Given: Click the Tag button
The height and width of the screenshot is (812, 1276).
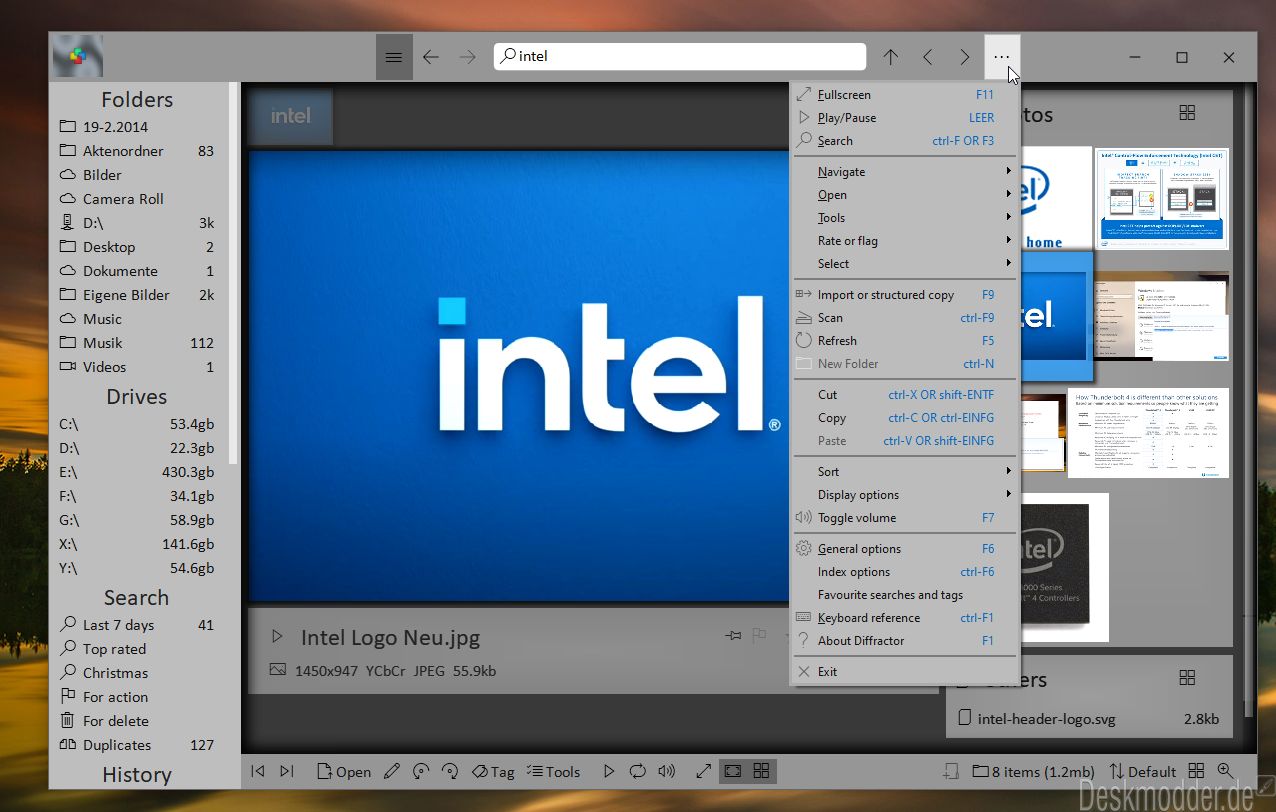Looking at the screenshot, I should tap(492, 771).
